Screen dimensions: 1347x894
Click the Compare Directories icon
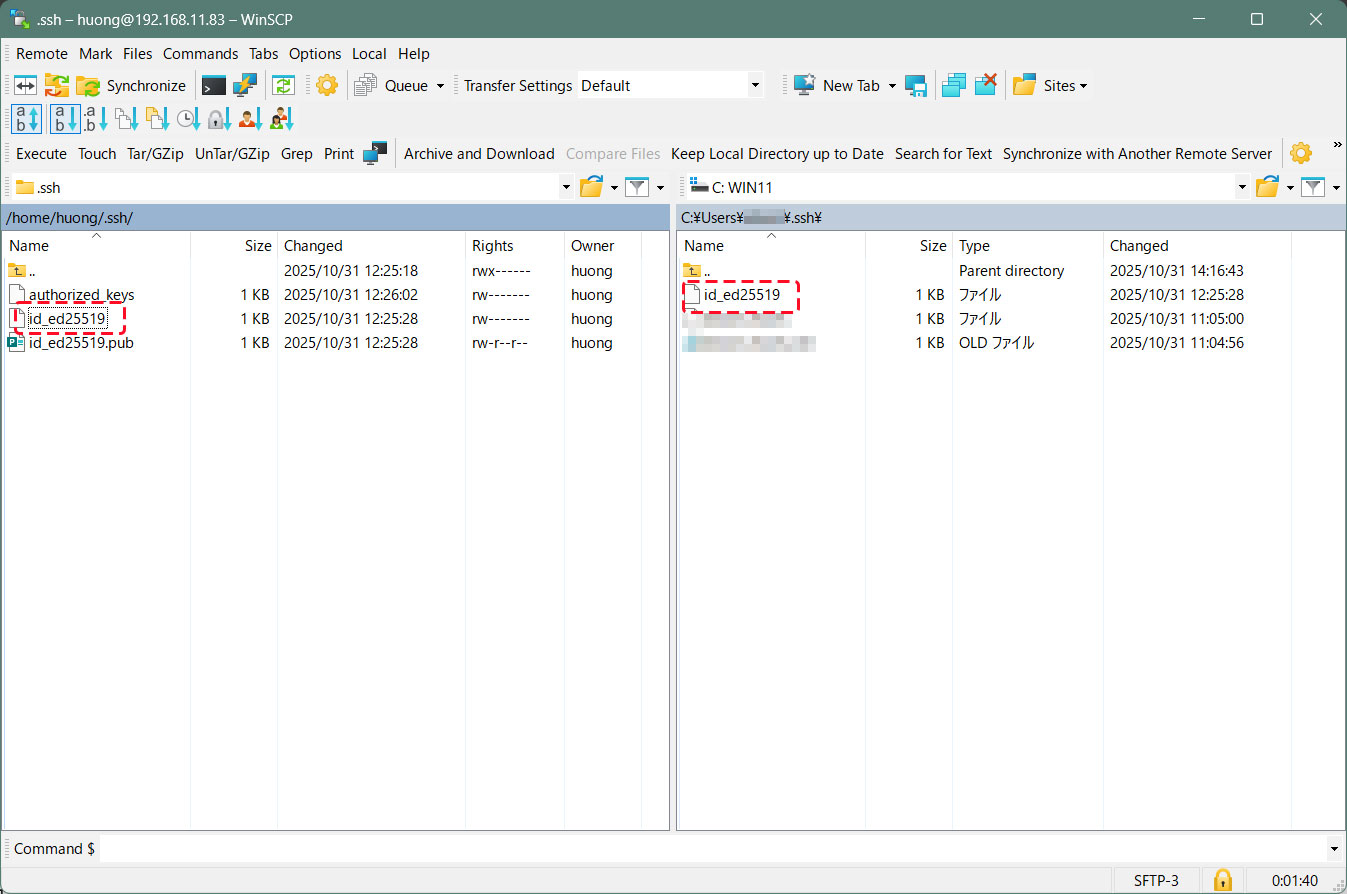click(x=25, y=86)
